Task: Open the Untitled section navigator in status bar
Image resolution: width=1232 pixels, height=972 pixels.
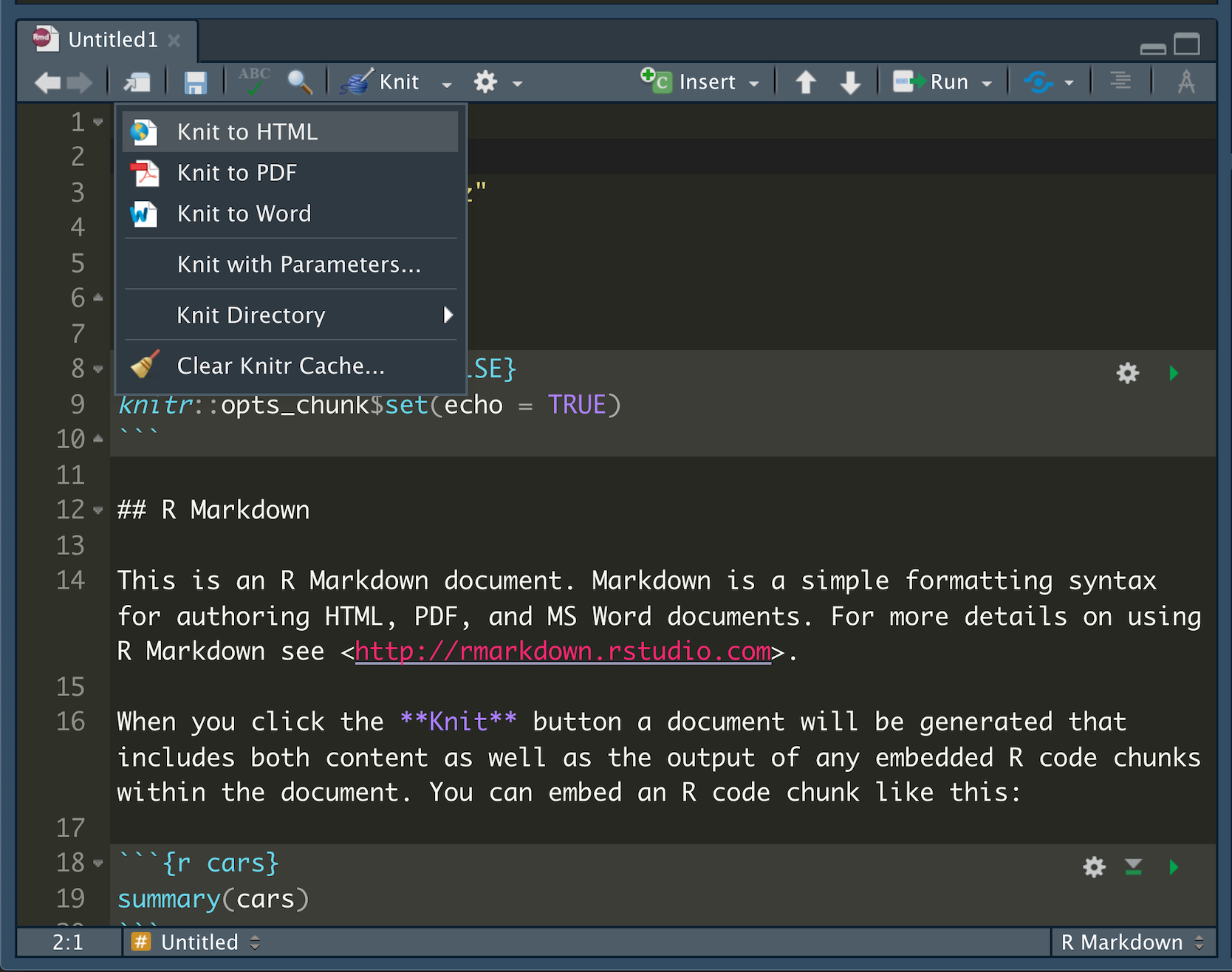Action: (x=199, y=942)
